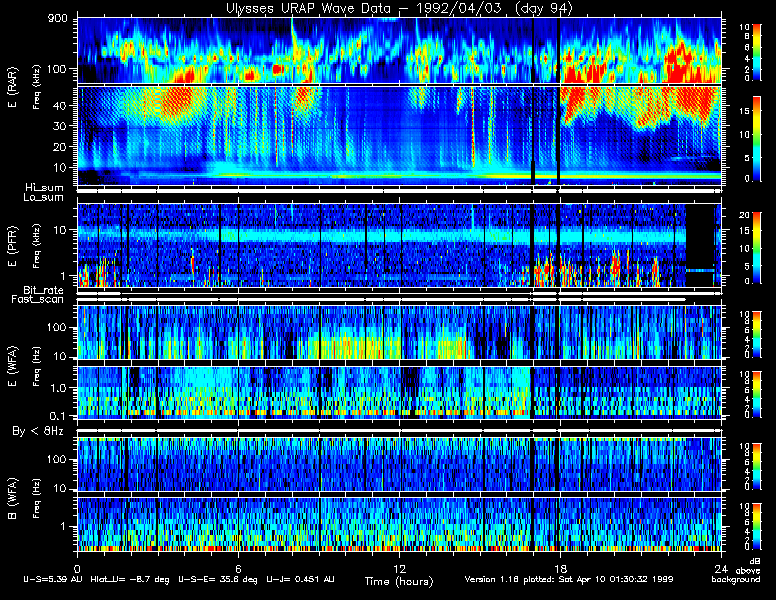Viewport: 776px width, 600px height.
Task: Click the 'Time (hours)' axis label
Action: 399,581
